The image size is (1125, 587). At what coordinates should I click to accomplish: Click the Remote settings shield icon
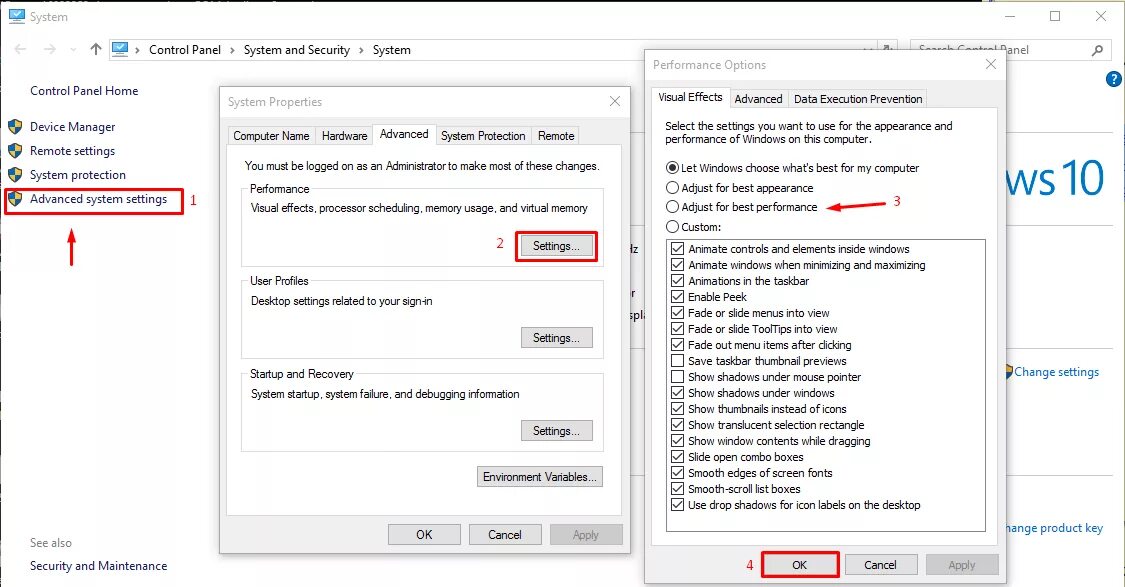(15, 151)
